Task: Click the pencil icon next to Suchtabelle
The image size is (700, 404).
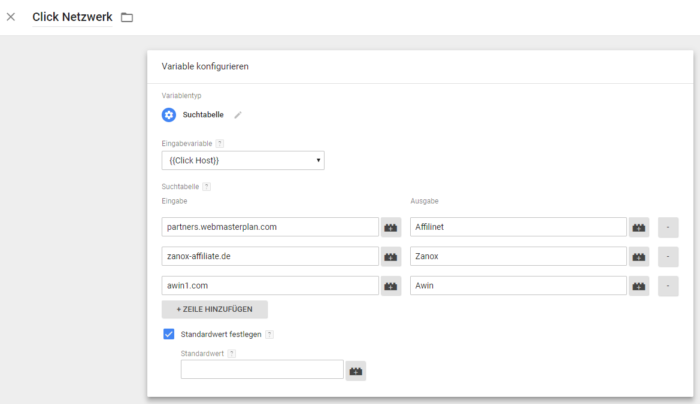Action: pos(238,115)
